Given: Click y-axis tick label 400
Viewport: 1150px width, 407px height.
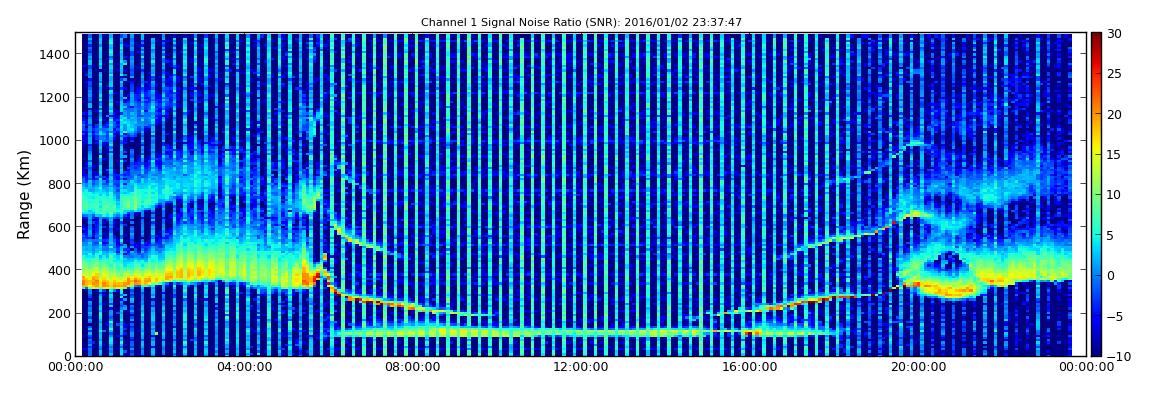Looking at the screenshot, I should 59,271.
